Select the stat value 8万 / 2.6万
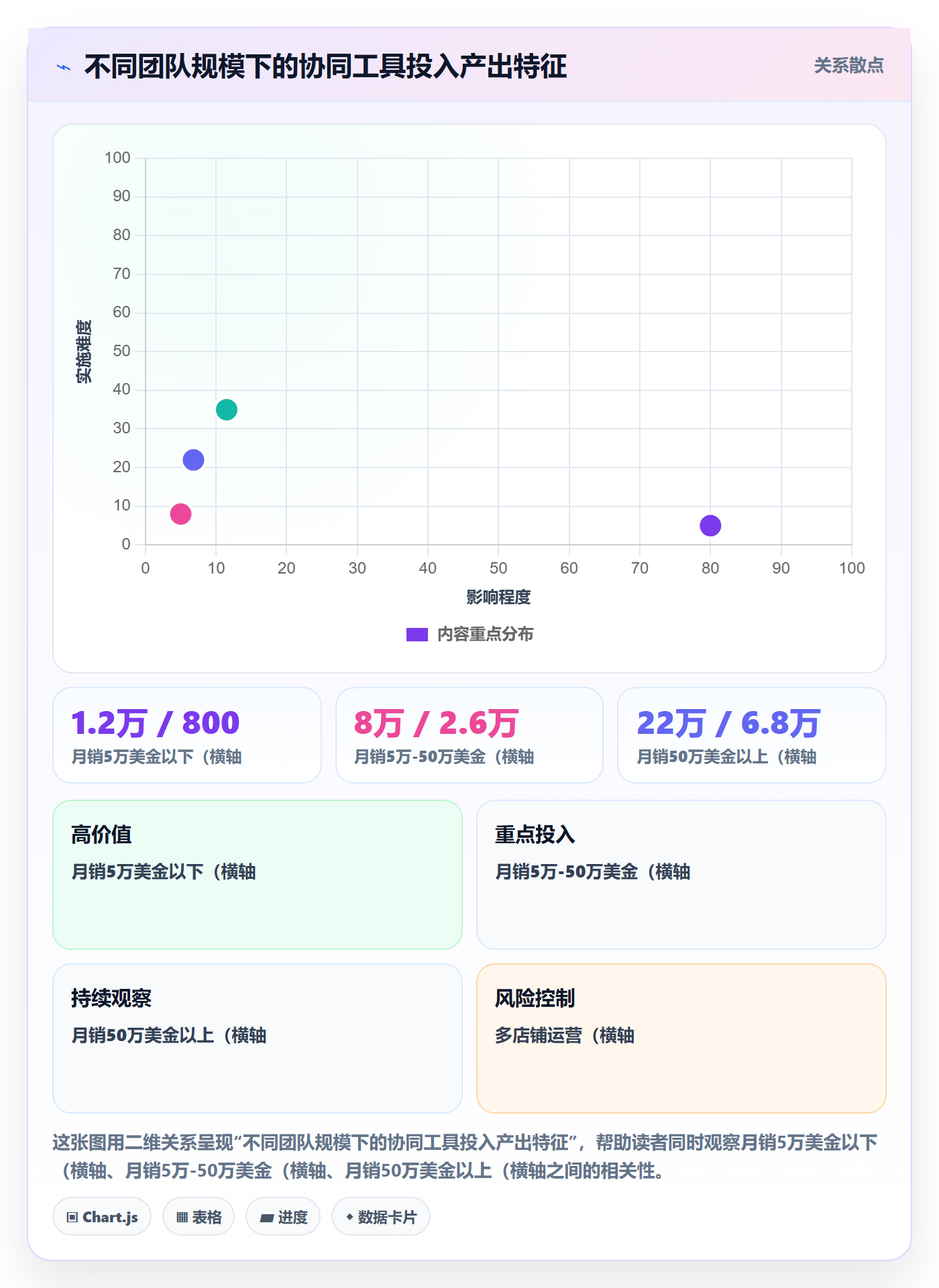The image size is (939, 1288). pos(436,722)
